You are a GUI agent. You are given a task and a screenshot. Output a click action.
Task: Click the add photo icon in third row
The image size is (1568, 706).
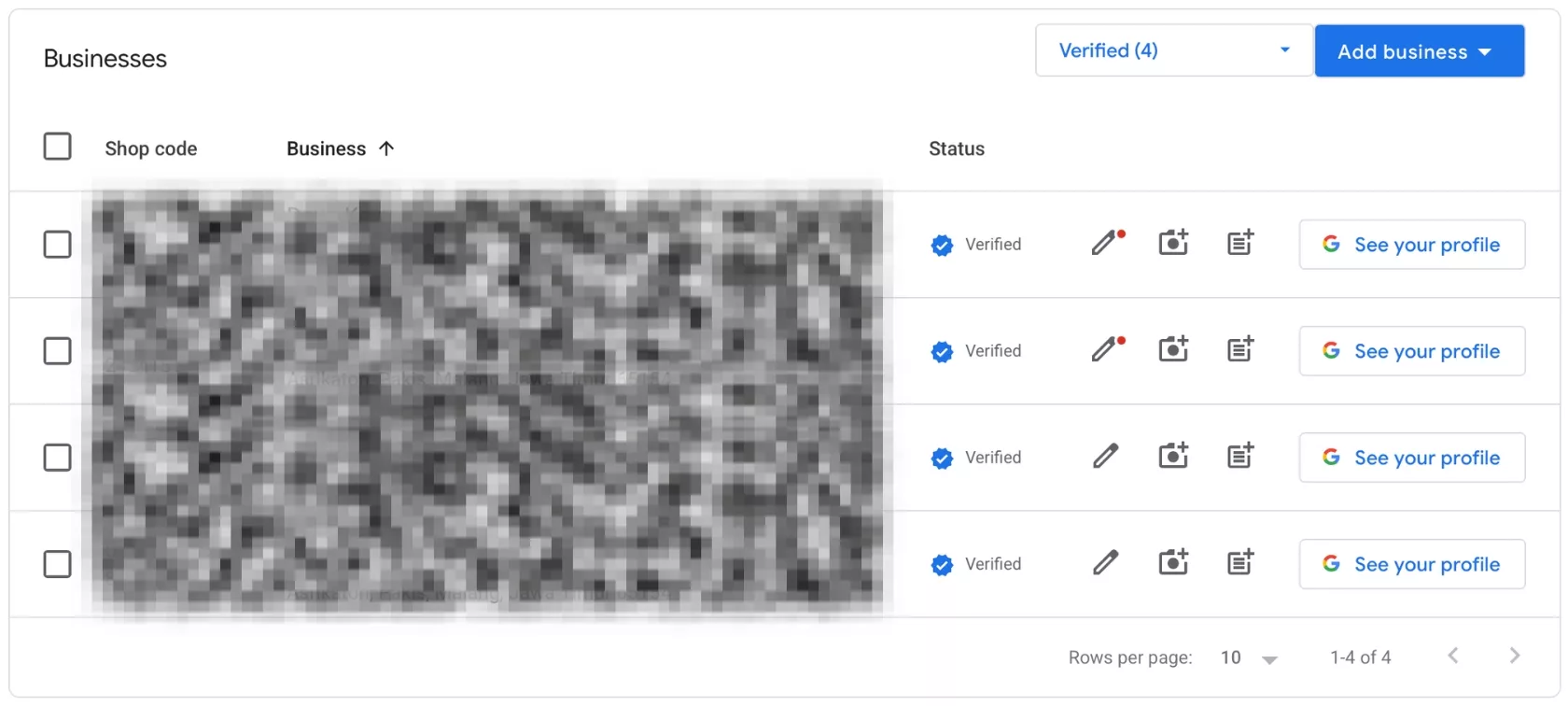pos(1173,456)
